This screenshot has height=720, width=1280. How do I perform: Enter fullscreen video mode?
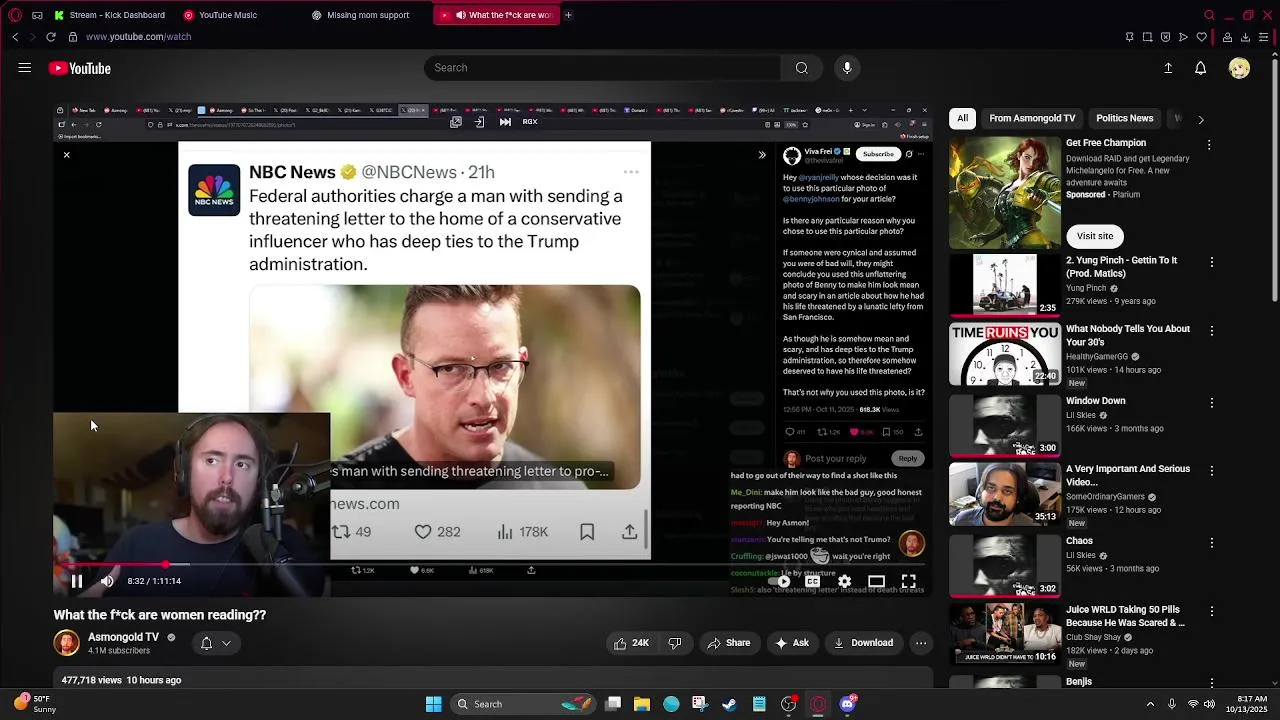(908, 581)
